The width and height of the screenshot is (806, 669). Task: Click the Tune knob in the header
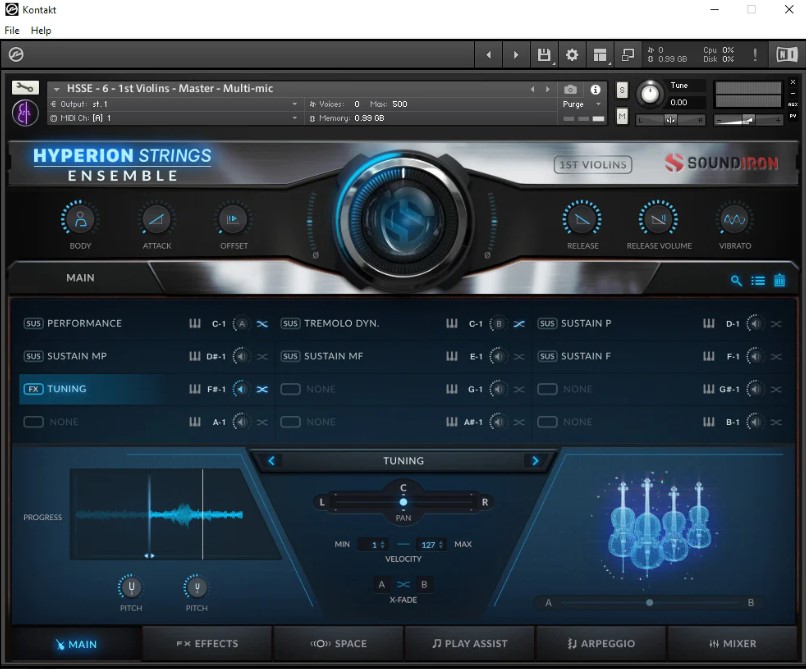click(650, 94)
